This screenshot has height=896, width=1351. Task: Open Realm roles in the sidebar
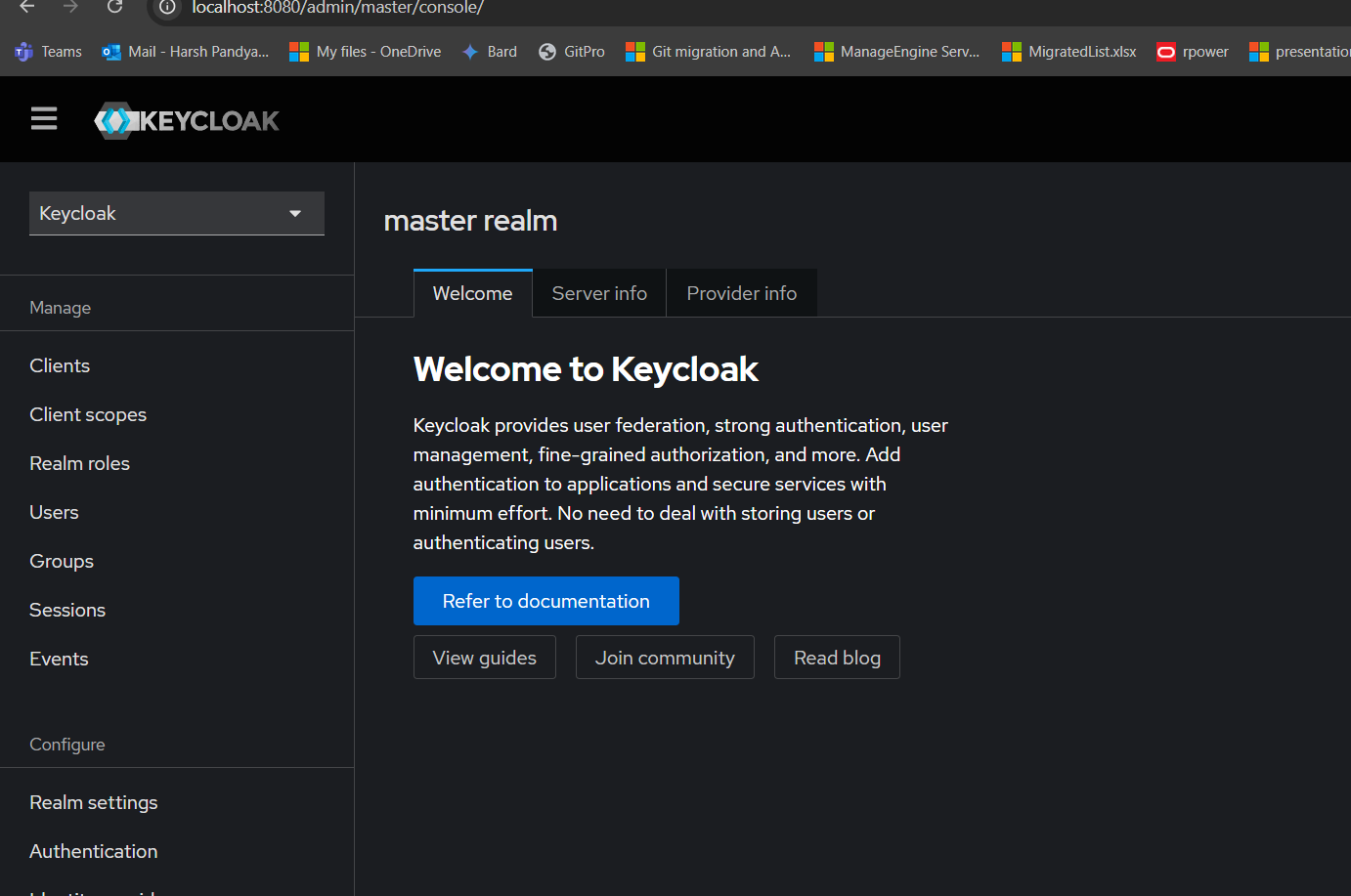pyautogui.click(x=79, y=463)
